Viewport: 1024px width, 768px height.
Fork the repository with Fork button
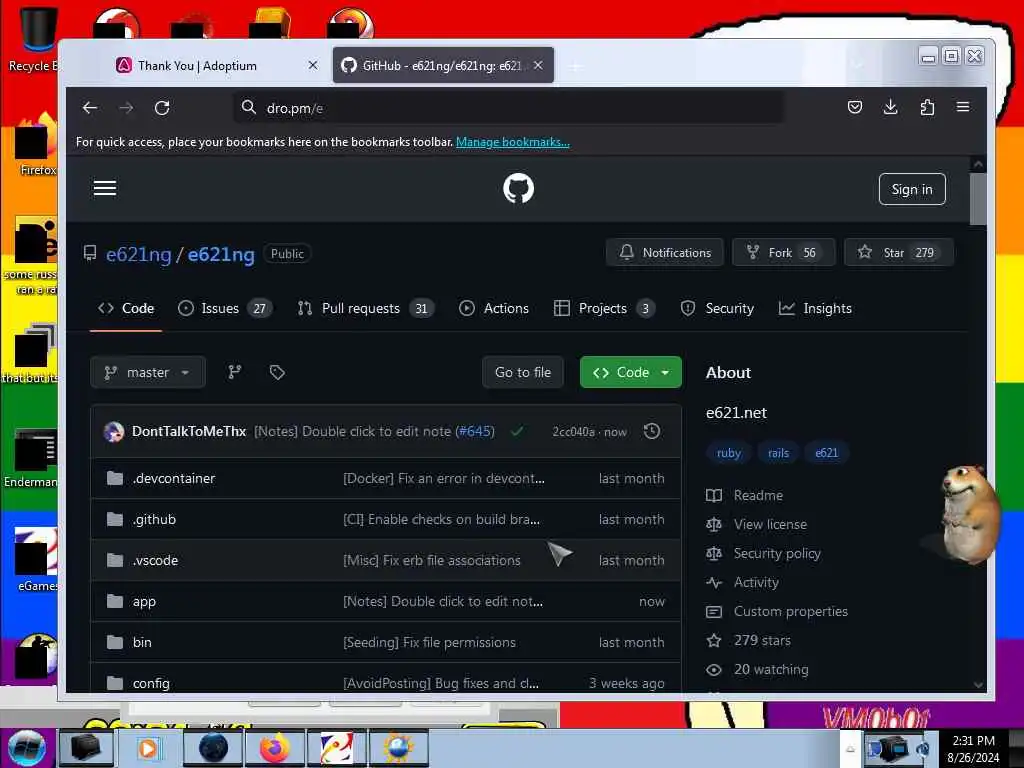point(784,253)
